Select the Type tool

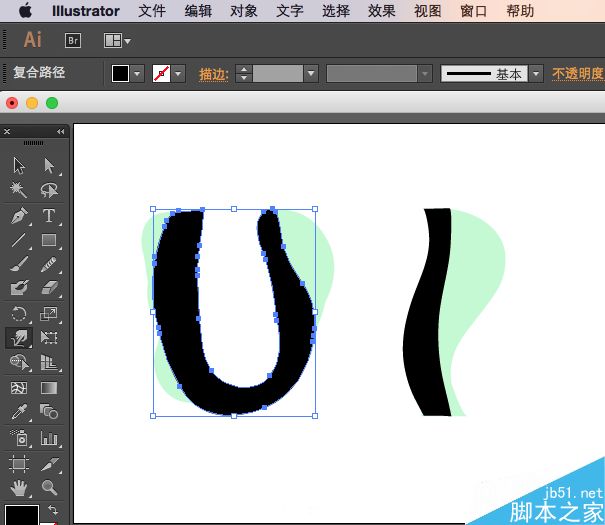tap(49, 215)
